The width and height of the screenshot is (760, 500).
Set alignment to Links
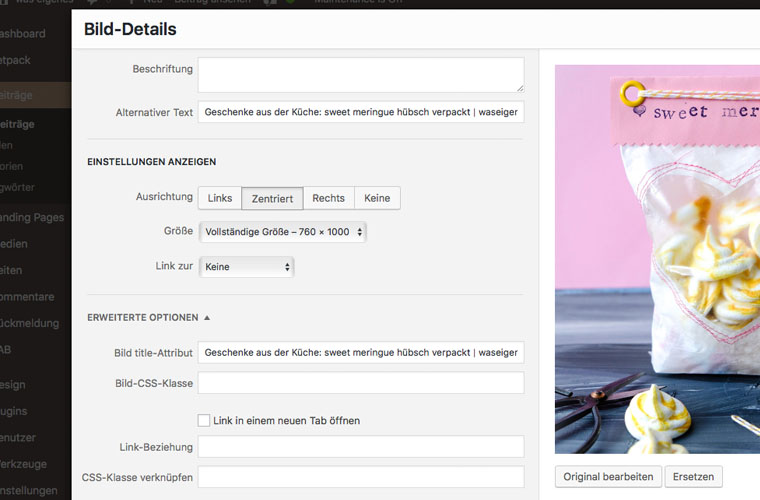pyautogui.click(x=220, y=198)
